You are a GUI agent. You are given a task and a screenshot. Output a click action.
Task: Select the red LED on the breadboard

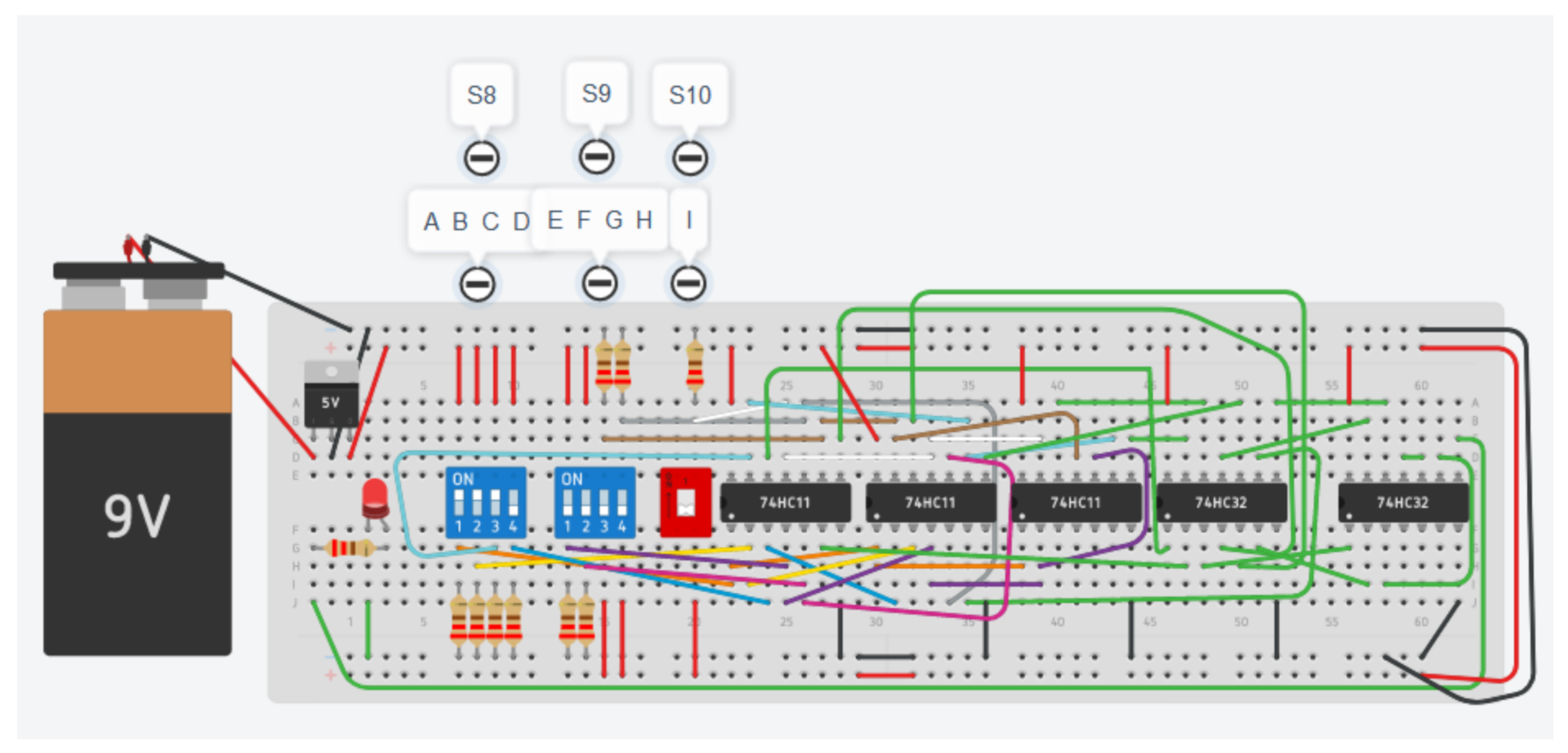point(375,498)
